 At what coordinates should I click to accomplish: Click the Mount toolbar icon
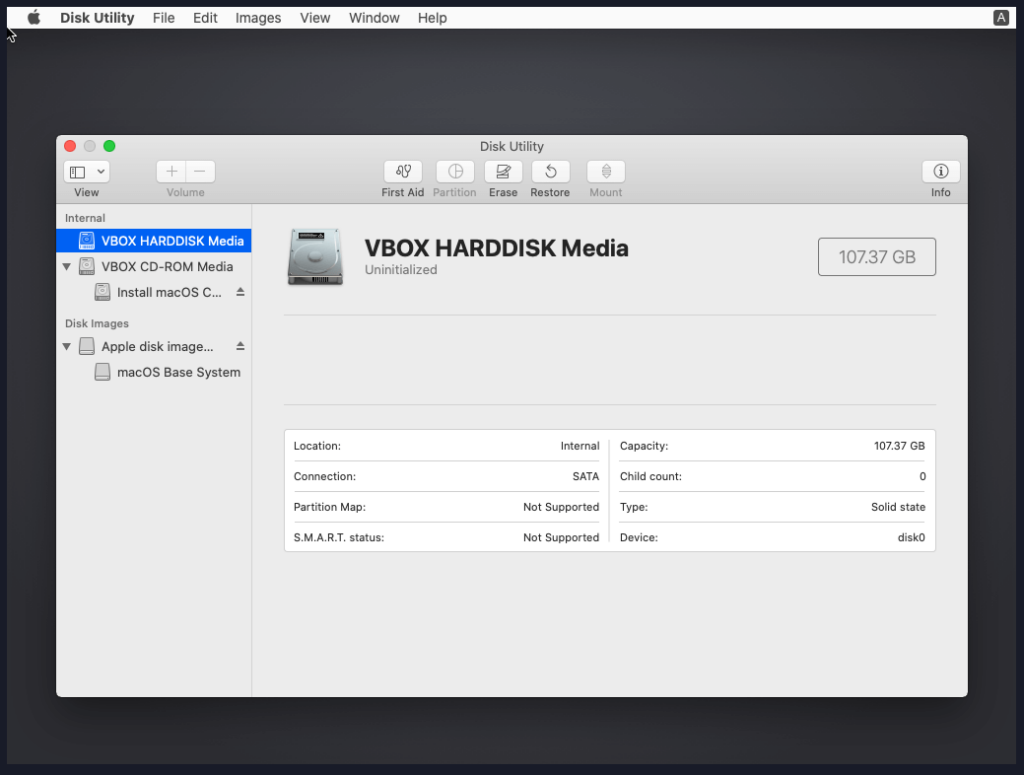point(606,172)
